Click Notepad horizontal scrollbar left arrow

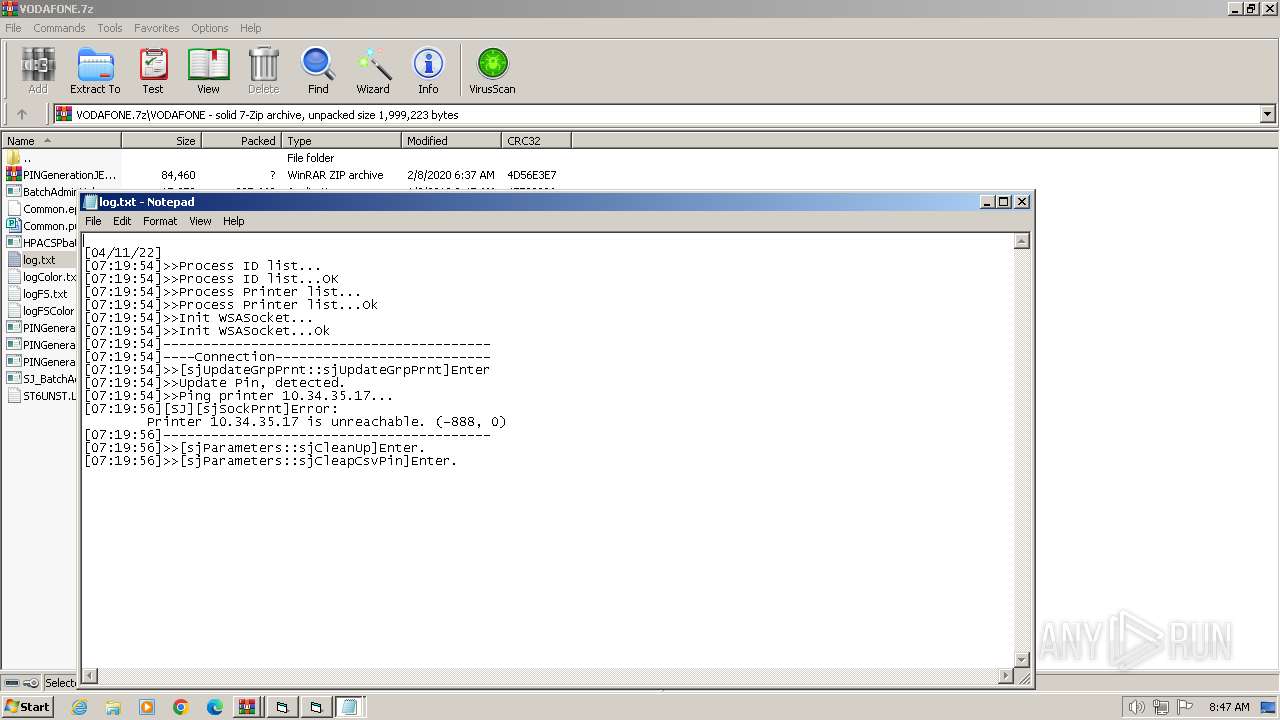(x=90, y=676)
